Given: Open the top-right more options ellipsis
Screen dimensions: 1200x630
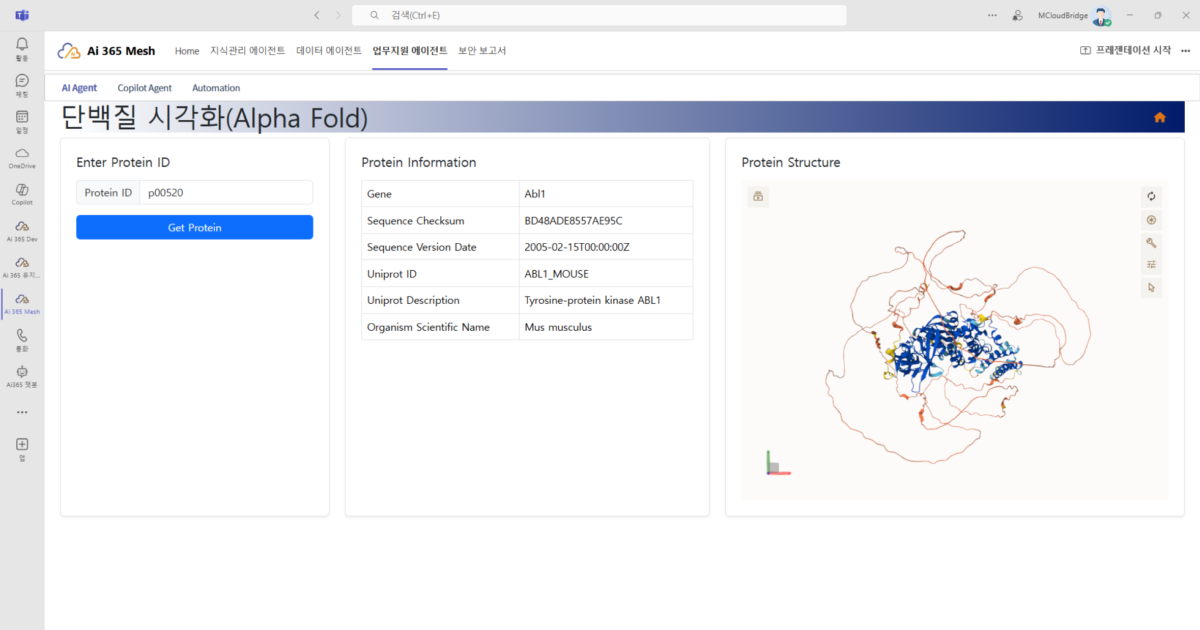Looking at the screenshot, I should [x=1186, y=50].
